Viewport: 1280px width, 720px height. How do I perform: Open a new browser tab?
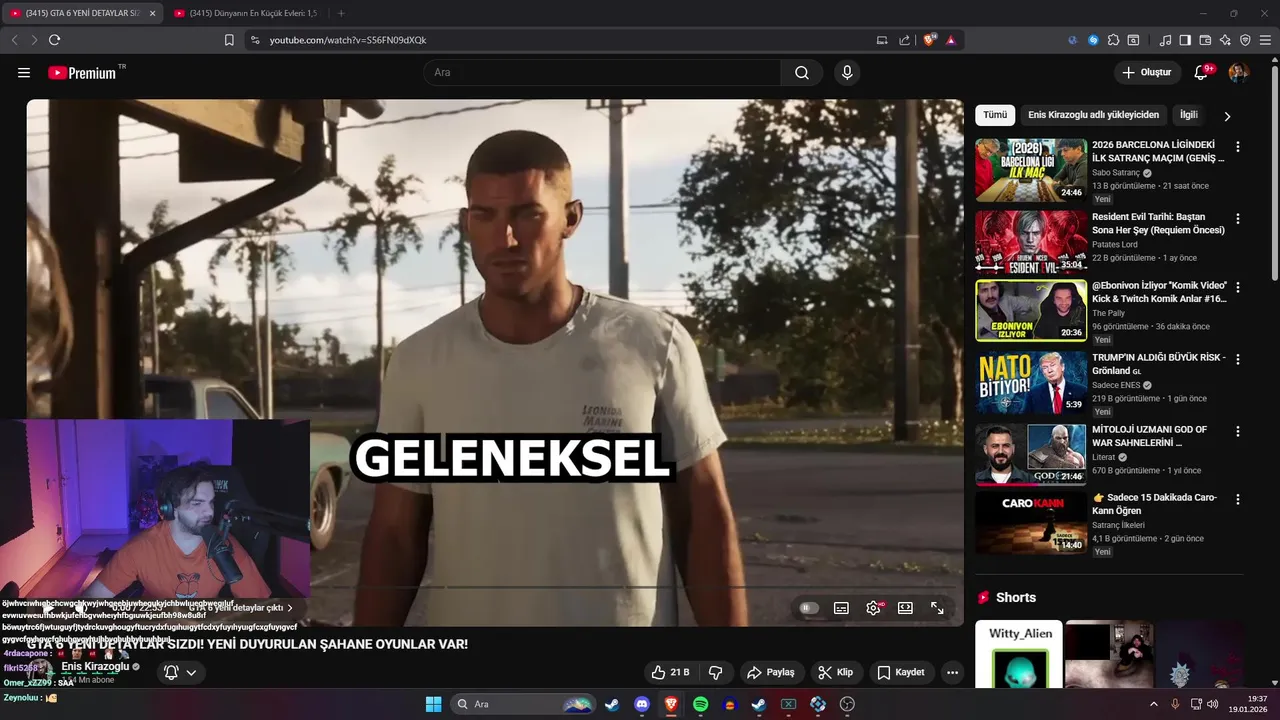(341, 13)
